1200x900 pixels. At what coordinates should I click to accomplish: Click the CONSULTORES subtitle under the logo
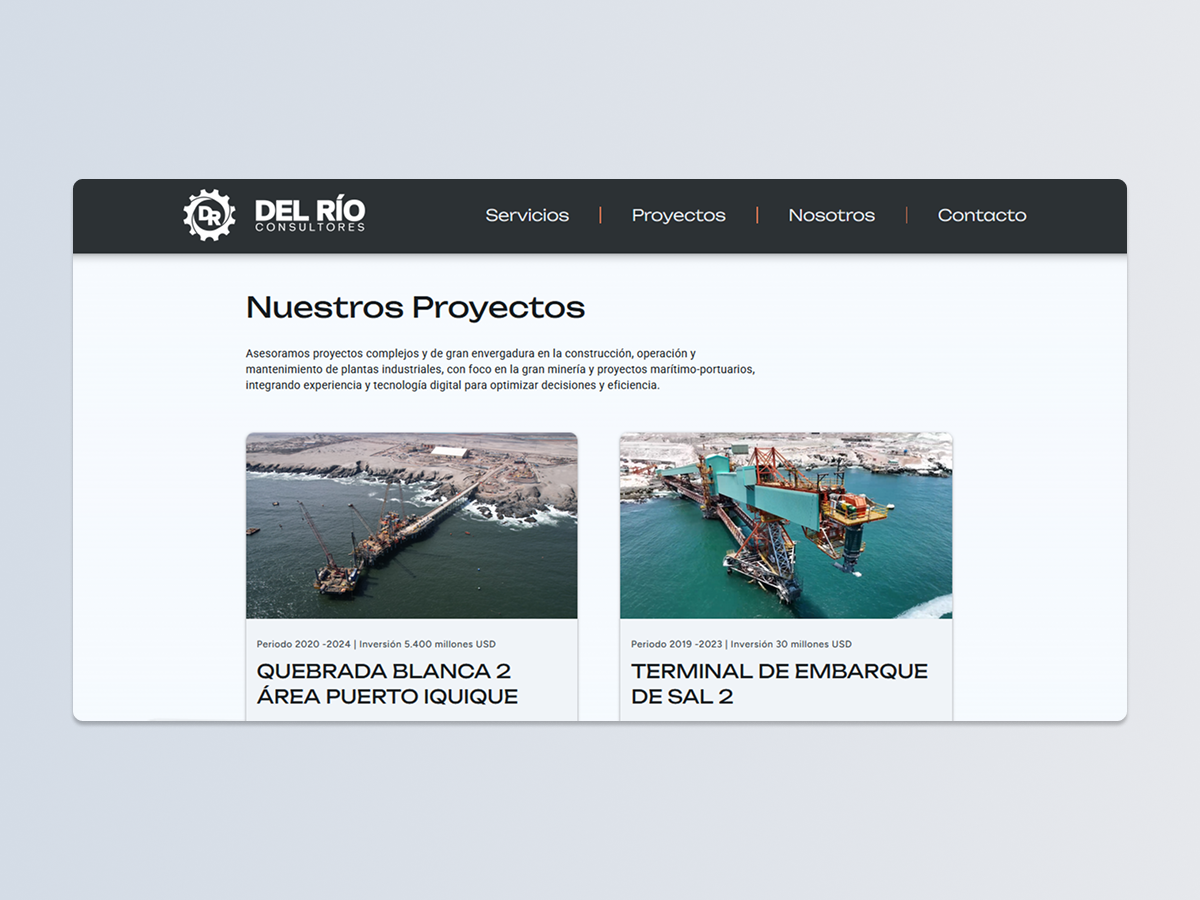pos(310,228)
